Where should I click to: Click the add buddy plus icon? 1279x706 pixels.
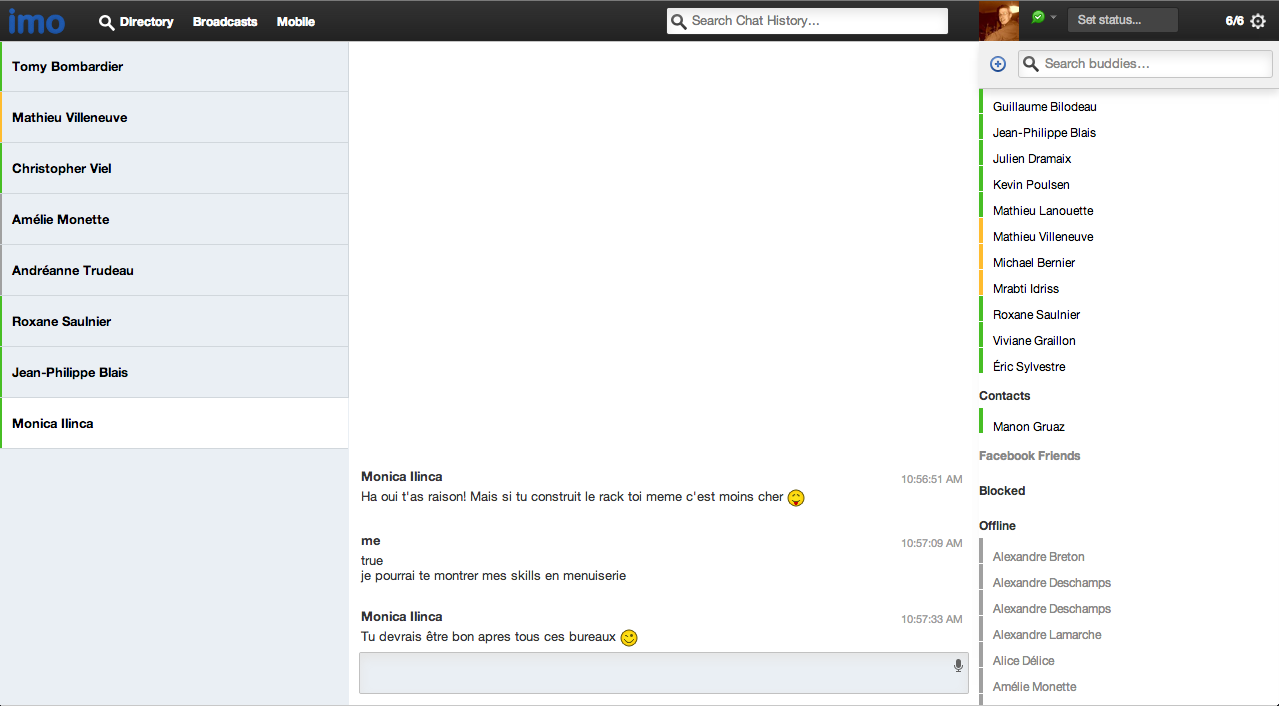point(997,64)
